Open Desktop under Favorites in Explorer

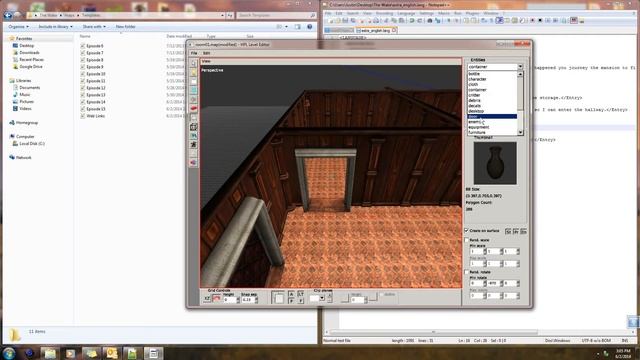pos(27,46)
